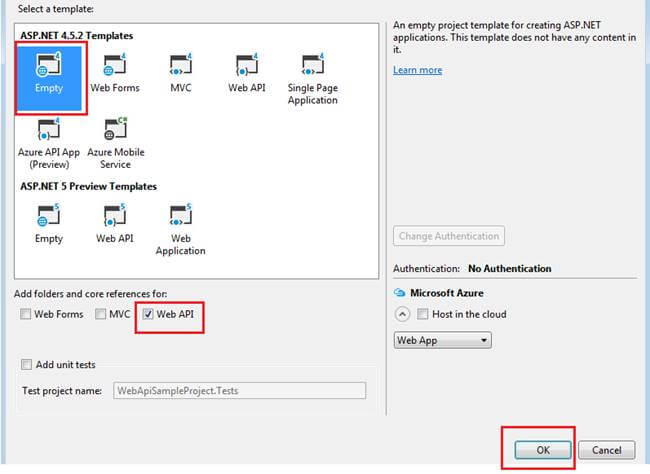Viewport: 650px width, 474px height.
Task: Select the ASP.NET 5 Web Application template
Action: 181,230
